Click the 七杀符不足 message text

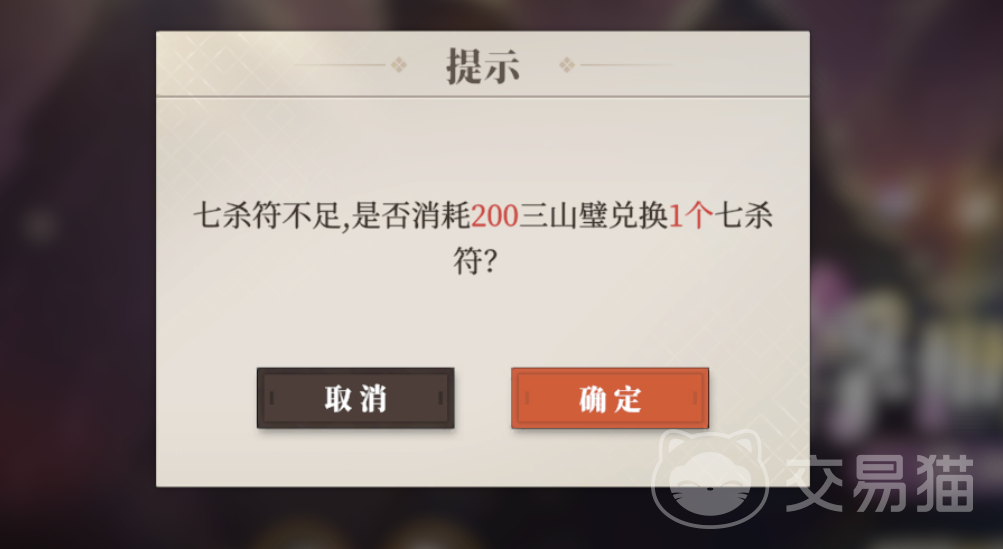267,216
